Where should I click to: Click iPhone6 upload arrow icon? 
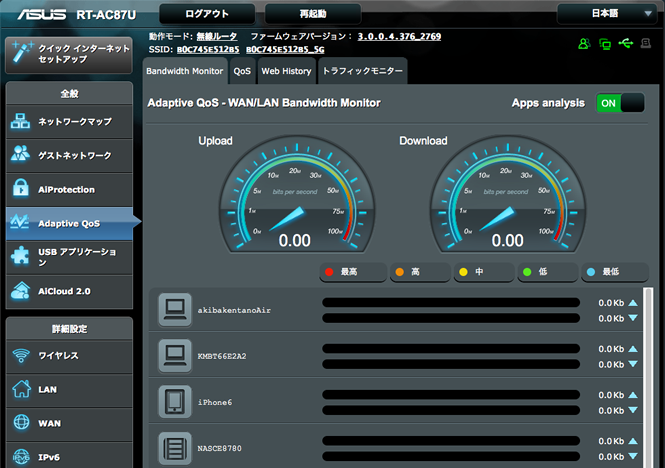point(633,395)
